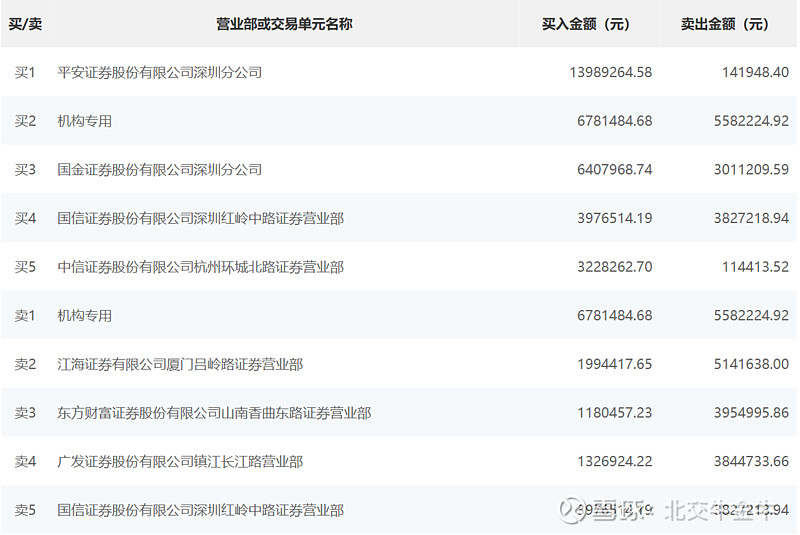Select buy amount 6407968.74

pyautogui.click(x=615, y=169)
